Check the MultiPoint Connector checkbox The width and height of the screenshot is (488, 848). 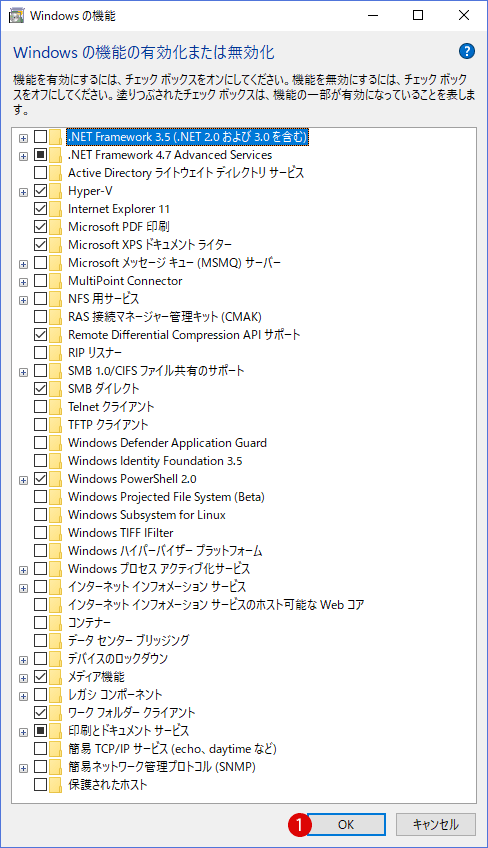click(40, 281)
